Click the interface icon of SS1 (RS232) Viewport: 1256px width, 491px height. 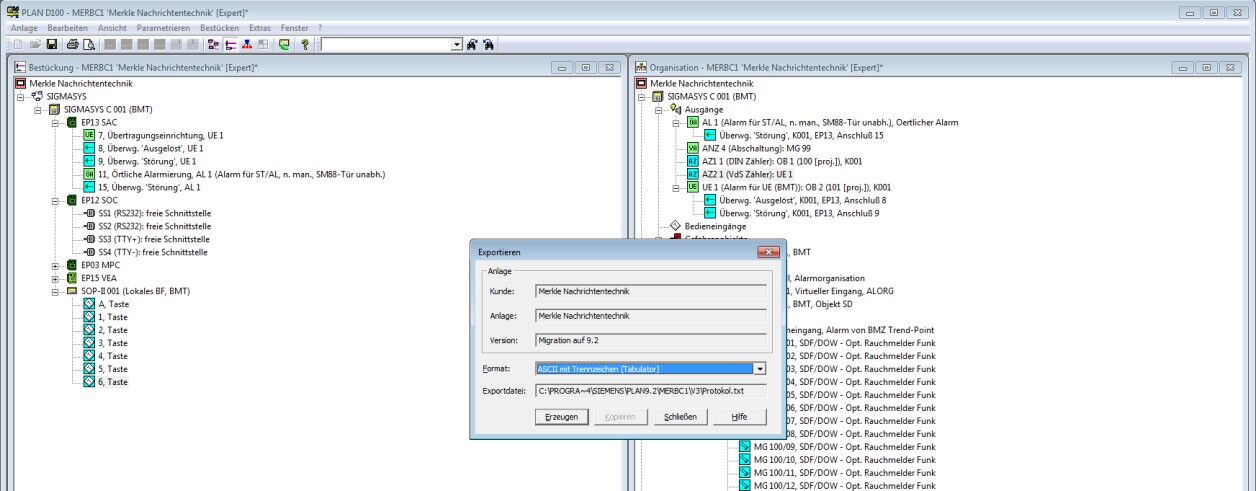[x=89, y=213]
